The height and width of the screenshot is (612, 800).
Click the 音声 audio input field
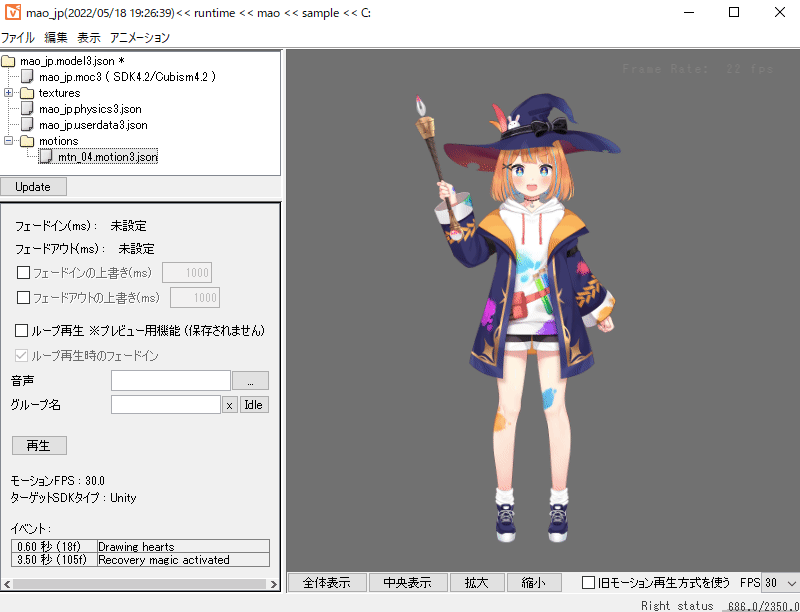pyautogui.click(x=171, y=380)
